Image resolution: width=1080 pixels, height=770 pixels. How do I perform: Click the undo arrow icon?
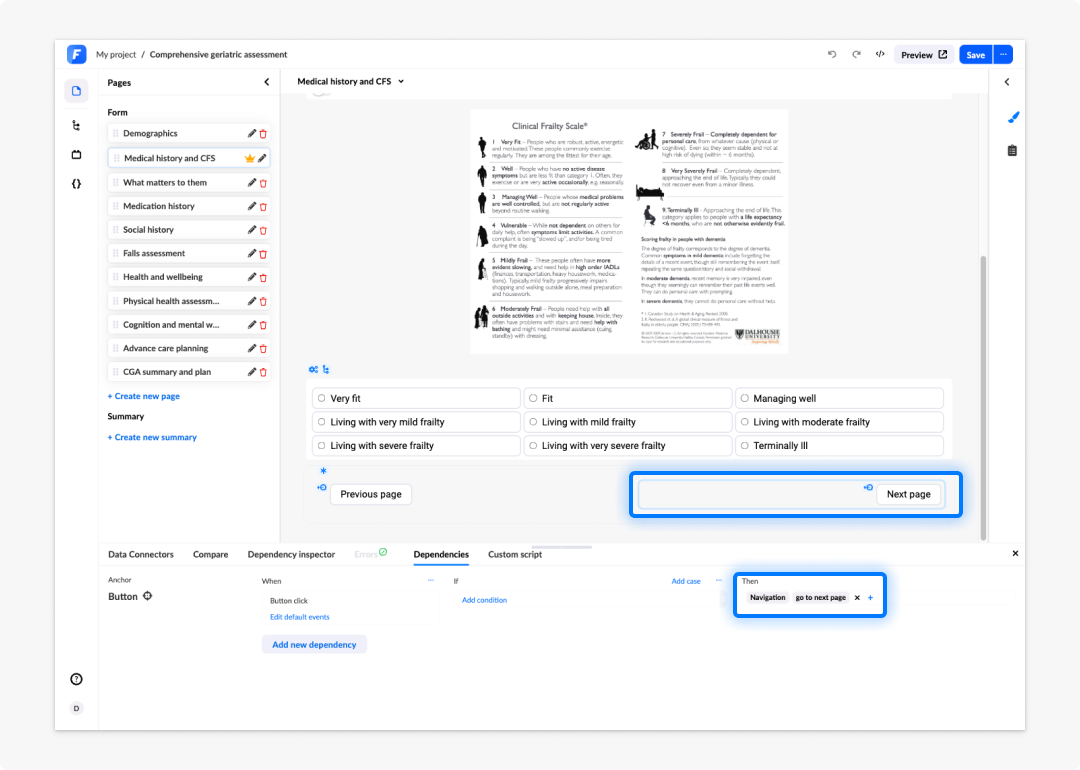(x=832, y=54)
